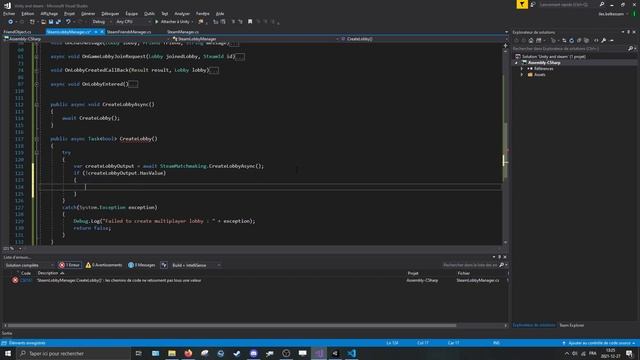The image size is (640, 360).
Task: Click the search magnifier in Solution Explorer search box
Action: (630, 49)
